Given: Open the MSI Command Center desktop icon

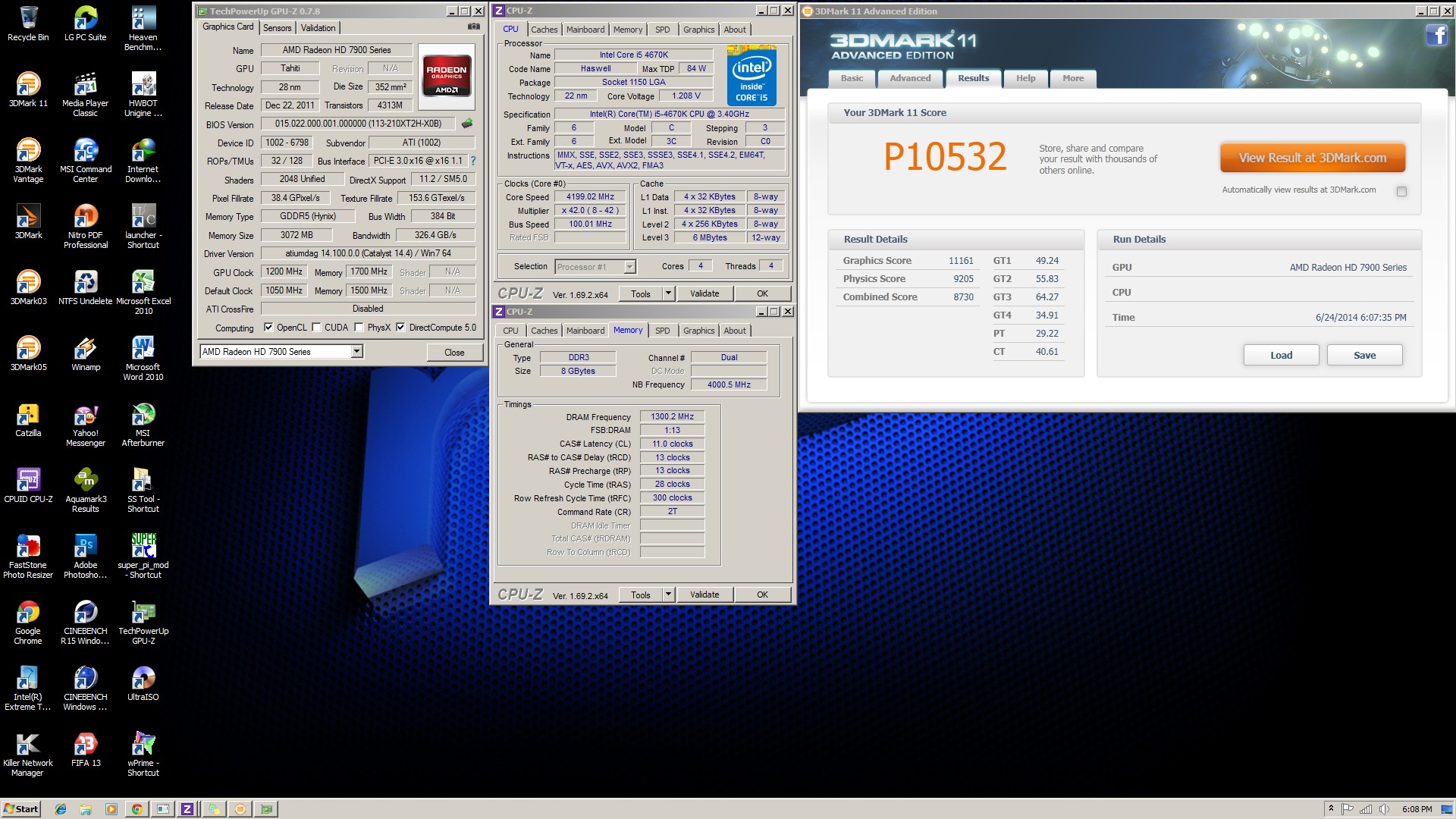Looking at the screenshot, I should [86, 160].
